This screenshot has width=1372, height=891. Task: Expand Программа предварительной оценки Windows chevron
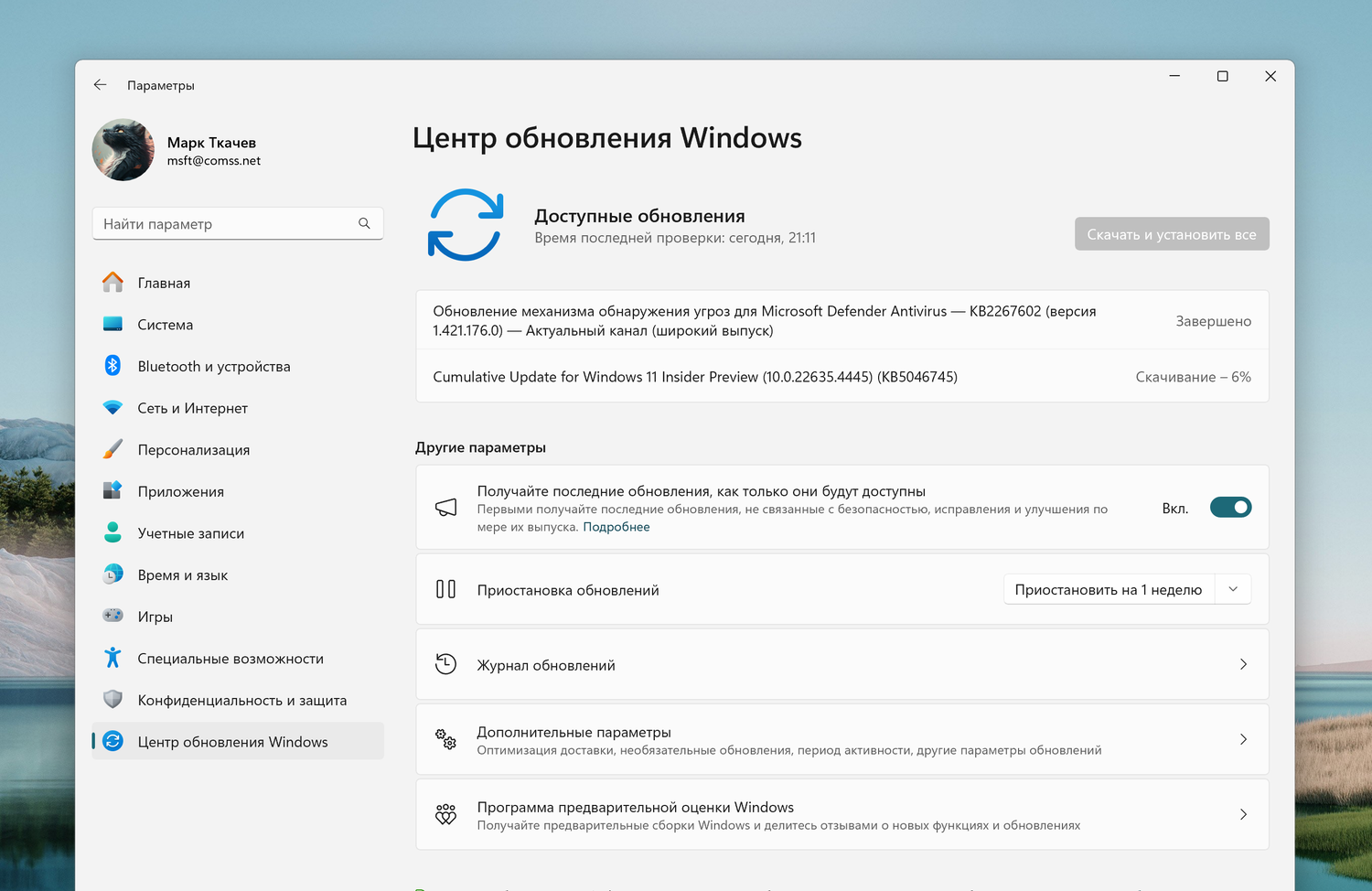click(x=1243, y=814)
